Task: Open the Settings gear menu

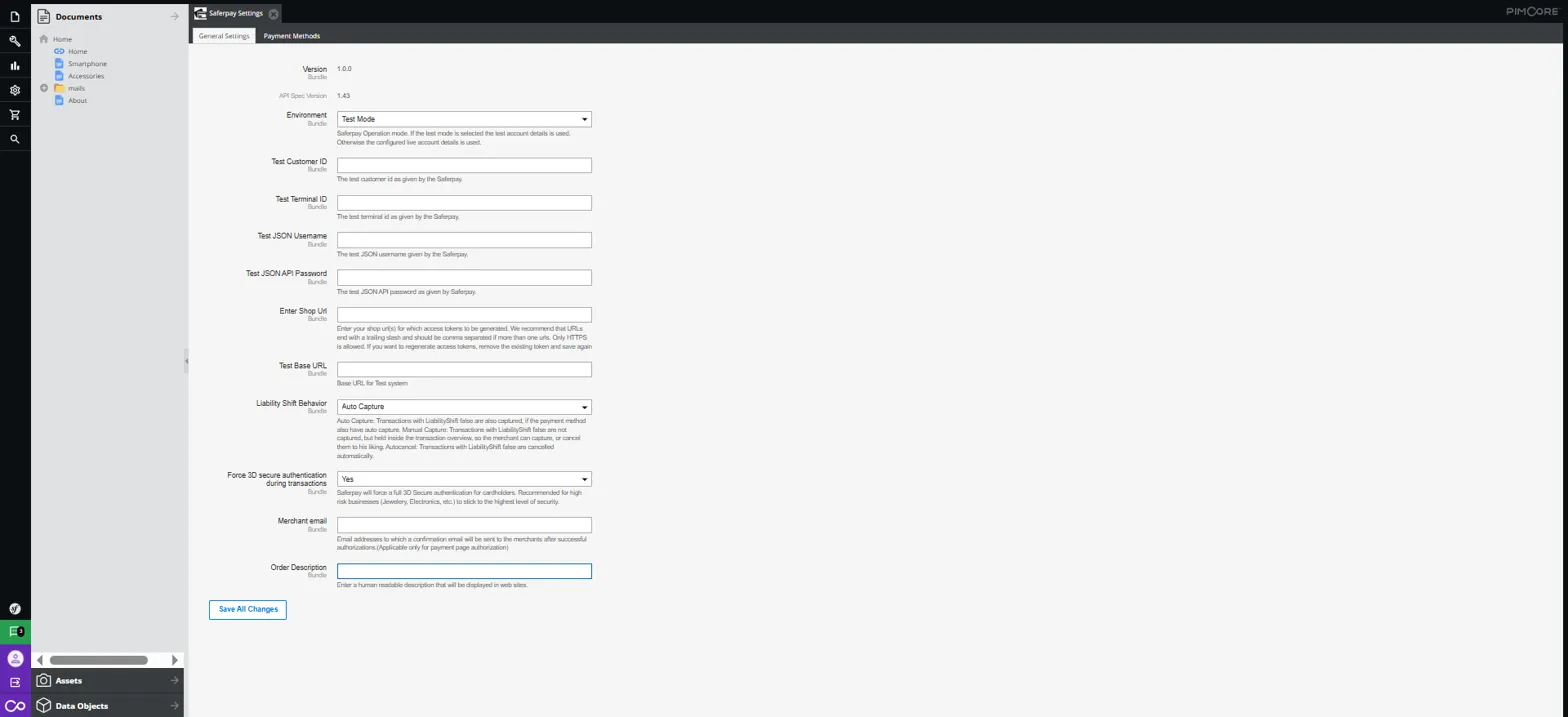Action: [15, 90]
